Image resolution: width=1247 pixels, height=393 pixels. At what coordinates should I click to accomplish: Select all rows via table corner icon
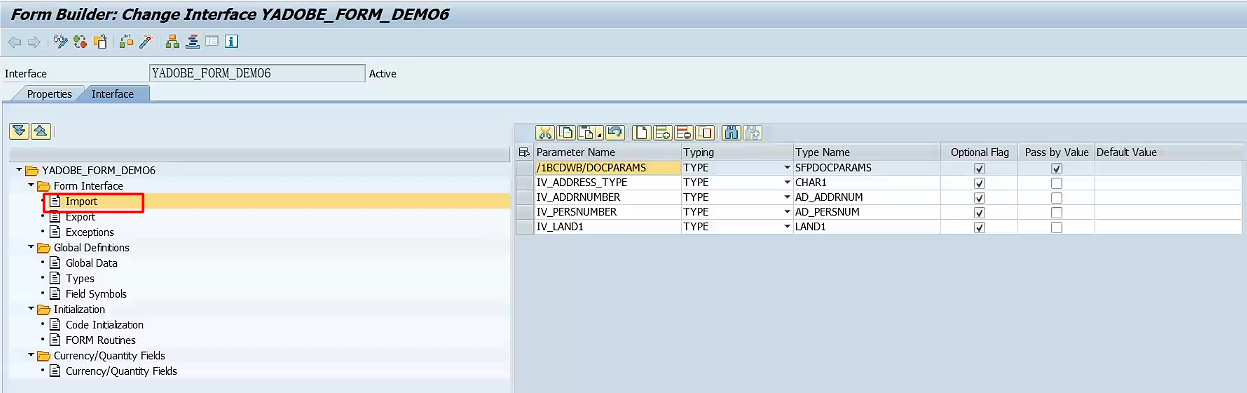coord(524,152)
